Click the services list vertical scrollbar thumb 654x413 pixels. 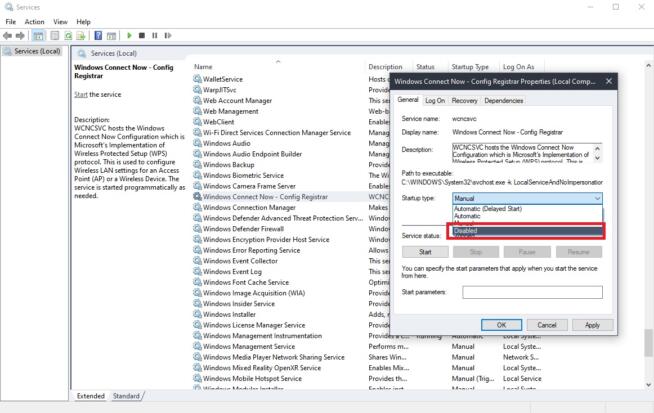(648, 343)
